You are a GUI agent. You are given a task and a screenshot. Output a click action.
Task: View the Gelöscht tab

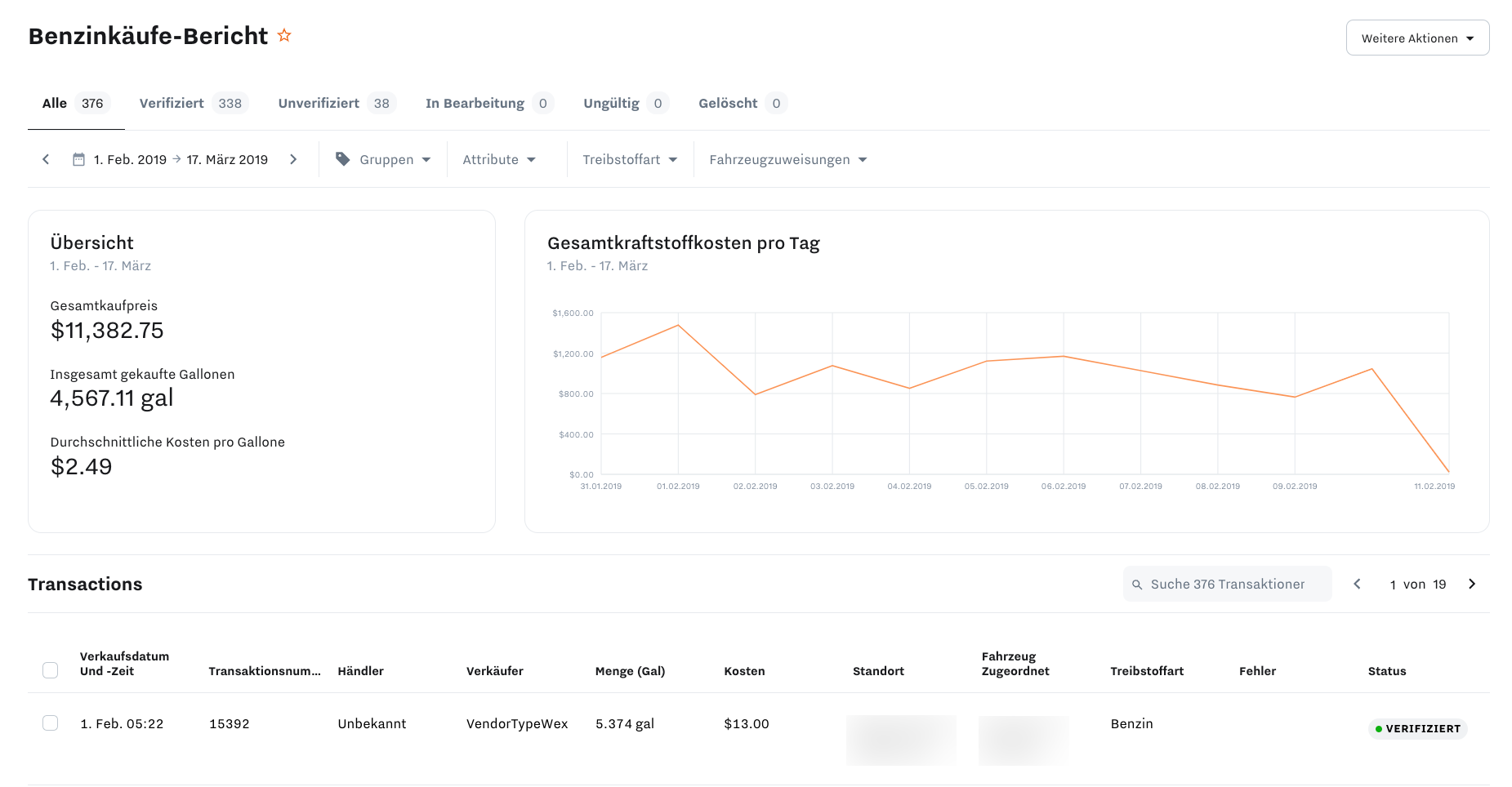[743, 103]
